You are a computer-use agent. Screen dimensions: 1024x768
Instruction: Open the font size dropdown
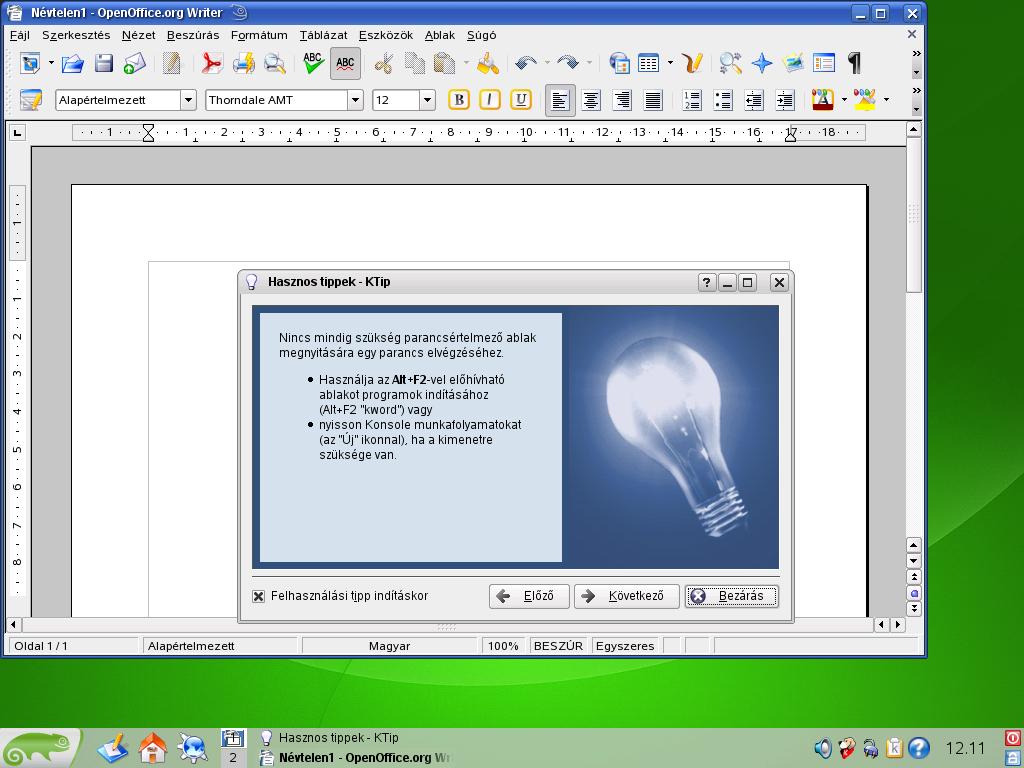427,100
